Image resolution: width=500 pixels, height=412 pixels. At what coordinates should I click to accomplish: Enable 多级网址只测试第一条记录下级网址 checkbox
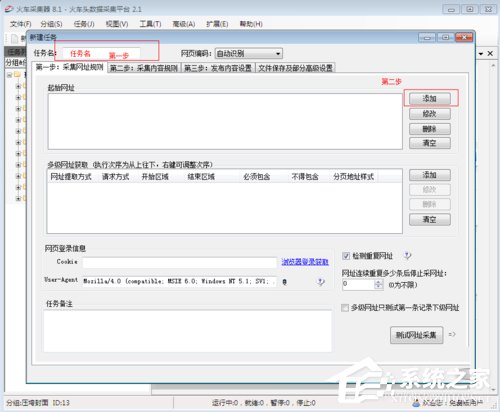[x=345, y=308]
